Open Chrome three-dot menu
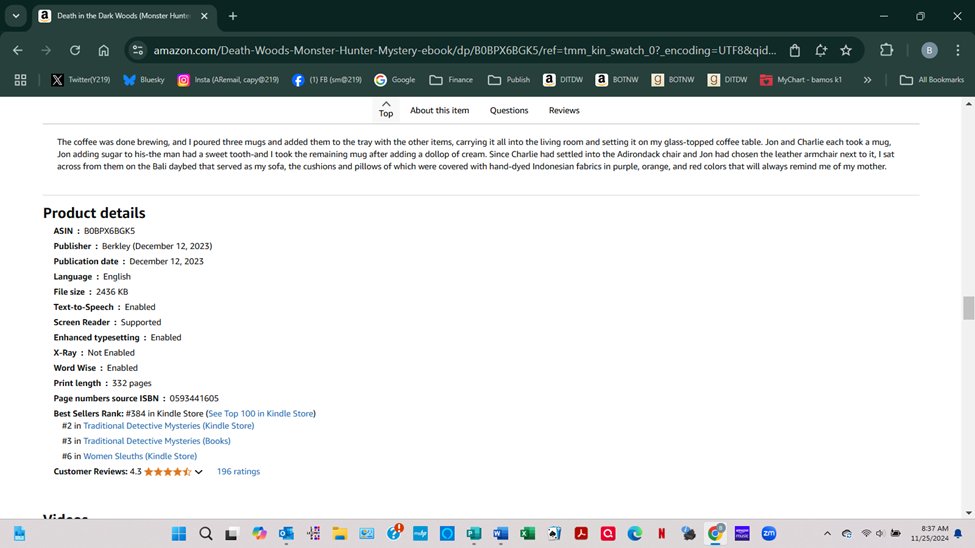This screenshot has width=975, height=548. [958, 50]
